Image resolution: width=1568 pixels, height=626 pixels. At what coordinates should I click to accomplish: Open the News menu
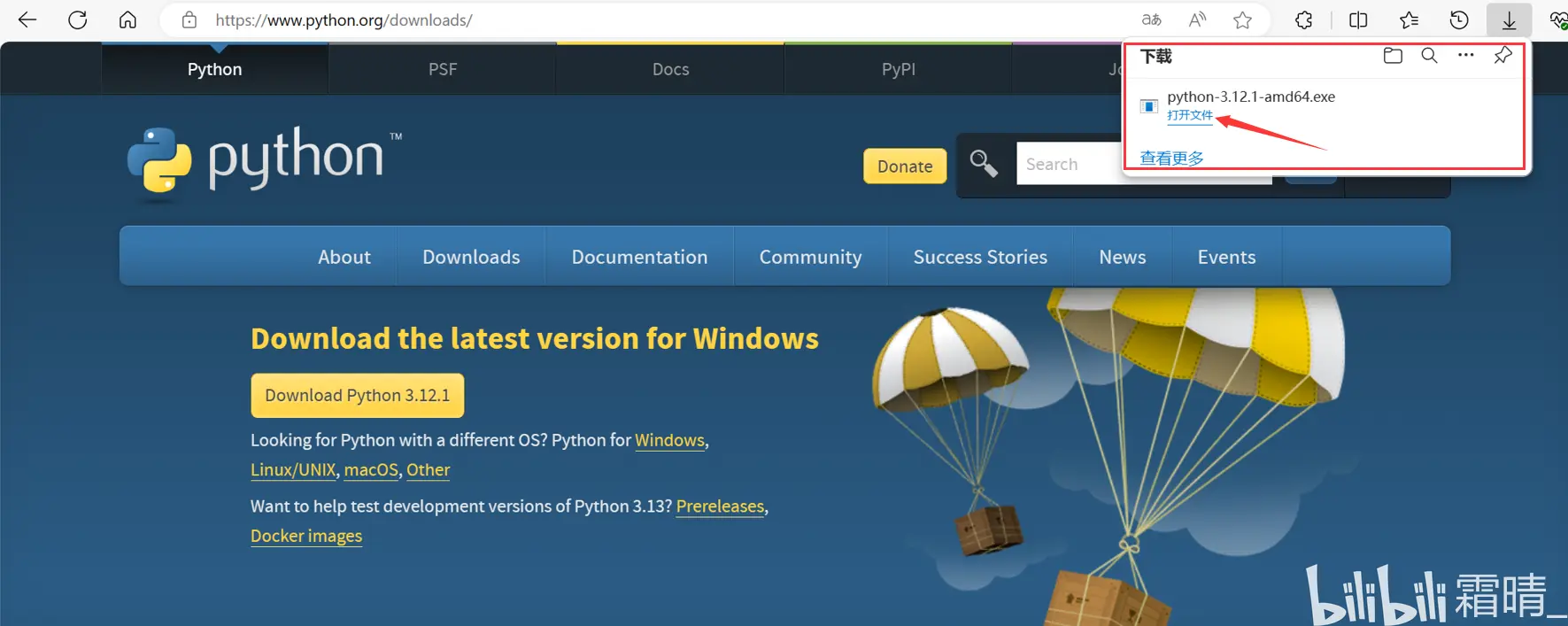(x=1123, y=257)
